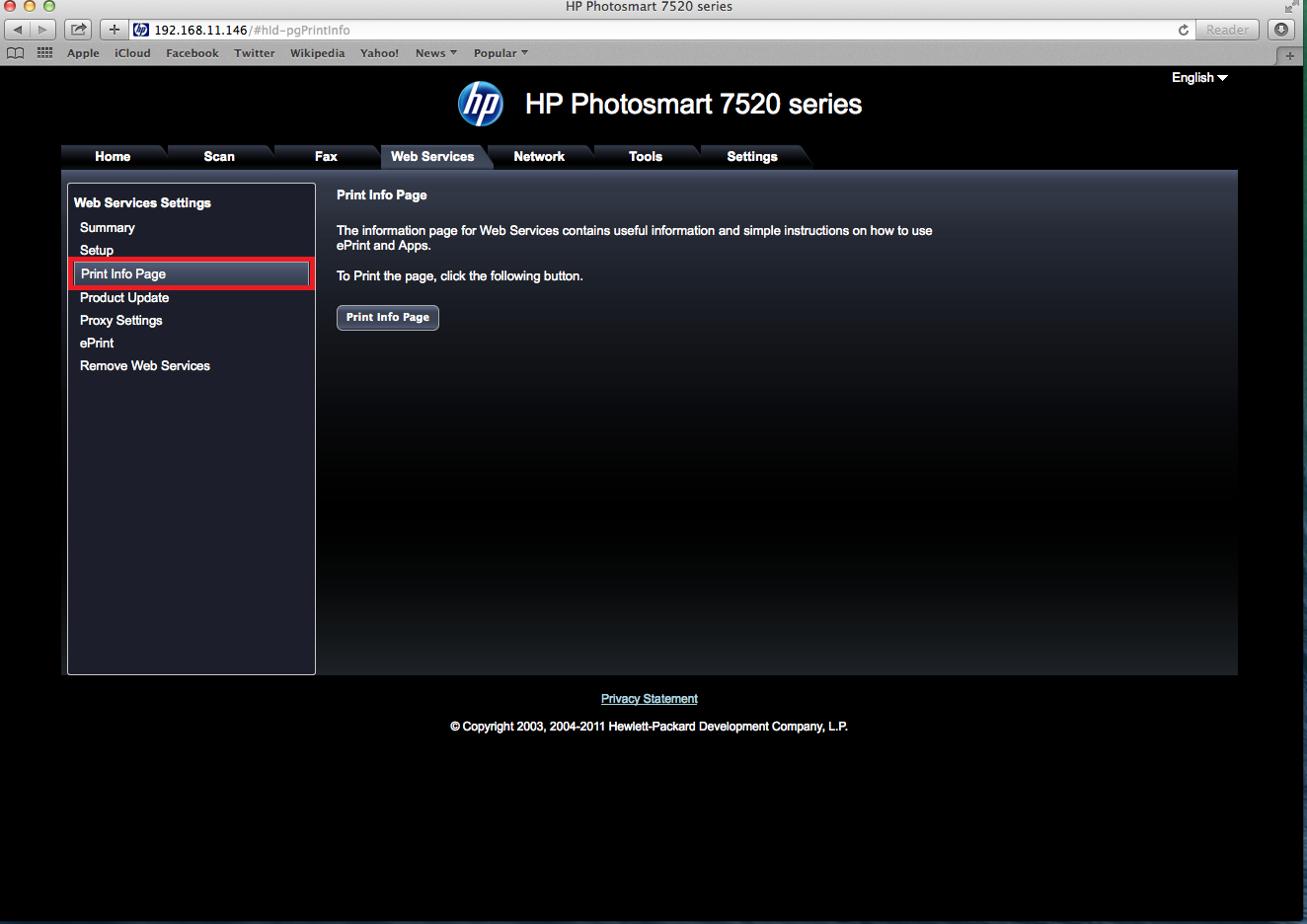Image resolution: width=1307 pixels, height=924 pixels.
Task: Click the Web Services Settings heading
Action: point(142,202)
